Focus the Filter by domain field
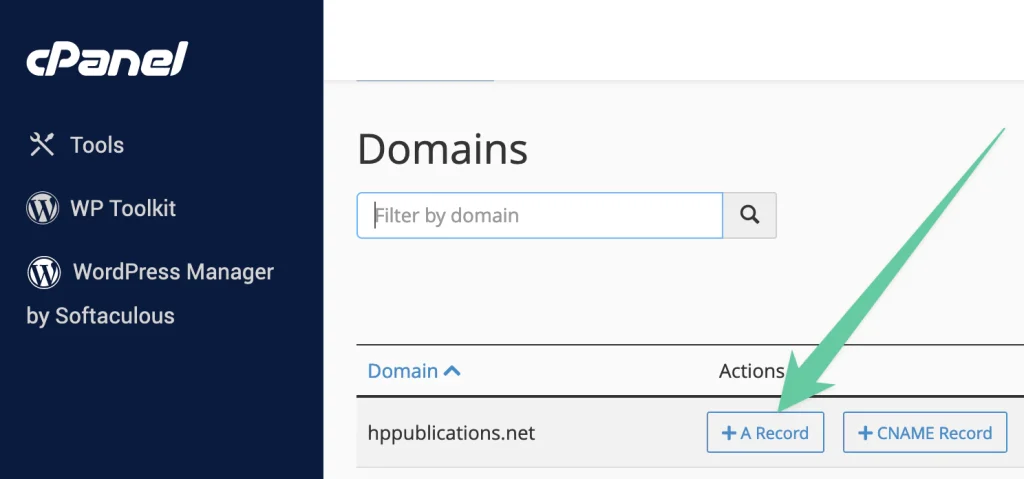Viewport: 1024px width, 479px height. [539, 215]
